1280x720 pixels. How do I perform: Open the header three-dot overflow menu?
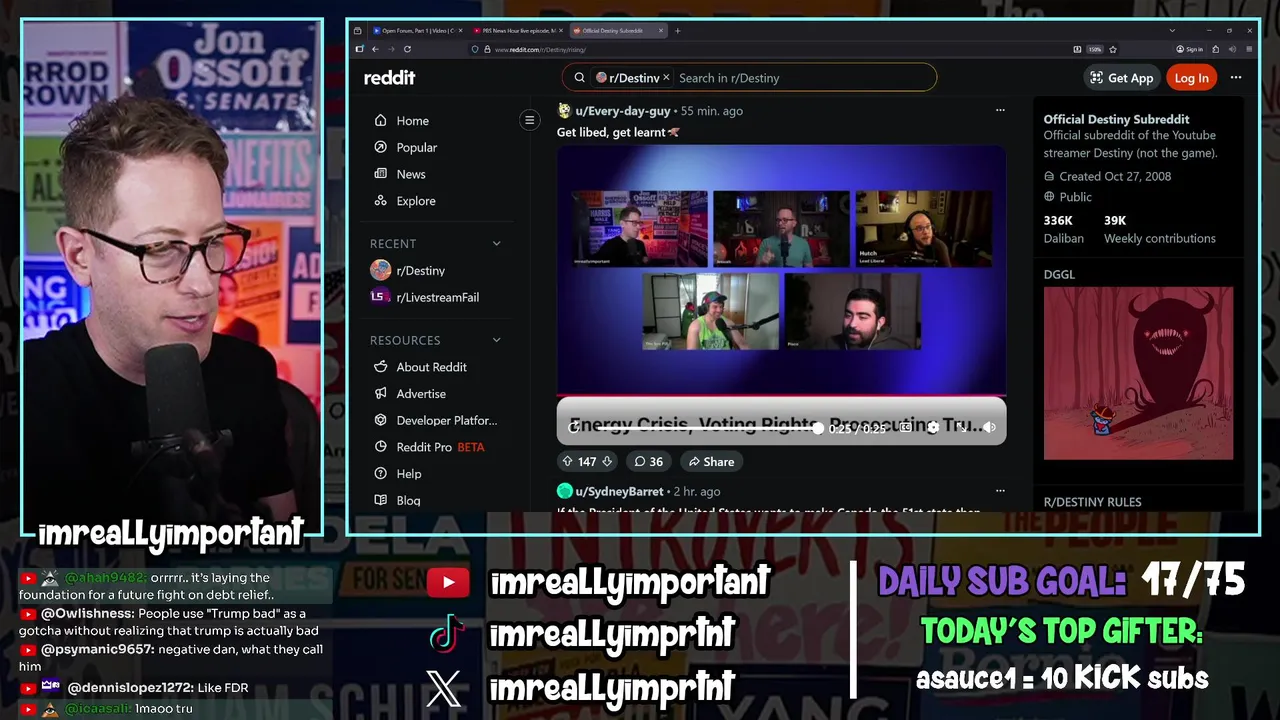[1236, 78]
